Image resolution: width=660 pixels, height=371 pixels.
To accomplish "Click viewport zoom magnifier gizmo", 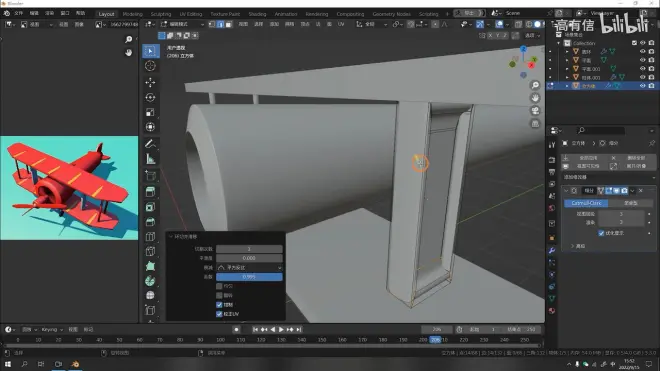I will (x=535, y=85).
